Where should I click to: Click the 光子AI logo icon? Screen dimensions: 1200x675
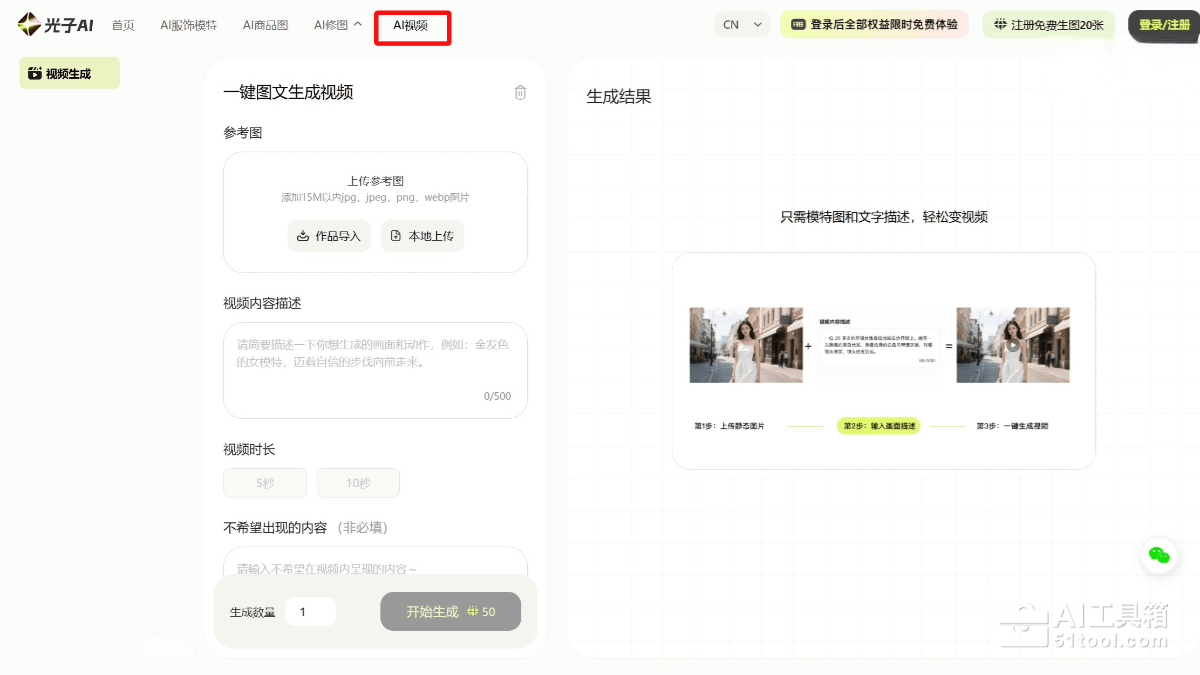pos(30,25)
